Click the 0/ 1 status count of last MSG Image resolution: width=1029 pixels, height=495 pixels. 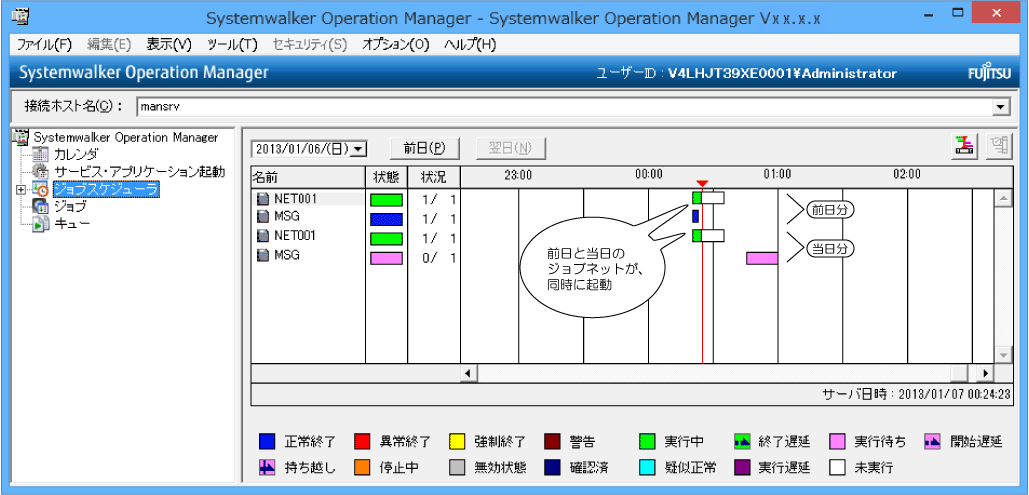440,257
